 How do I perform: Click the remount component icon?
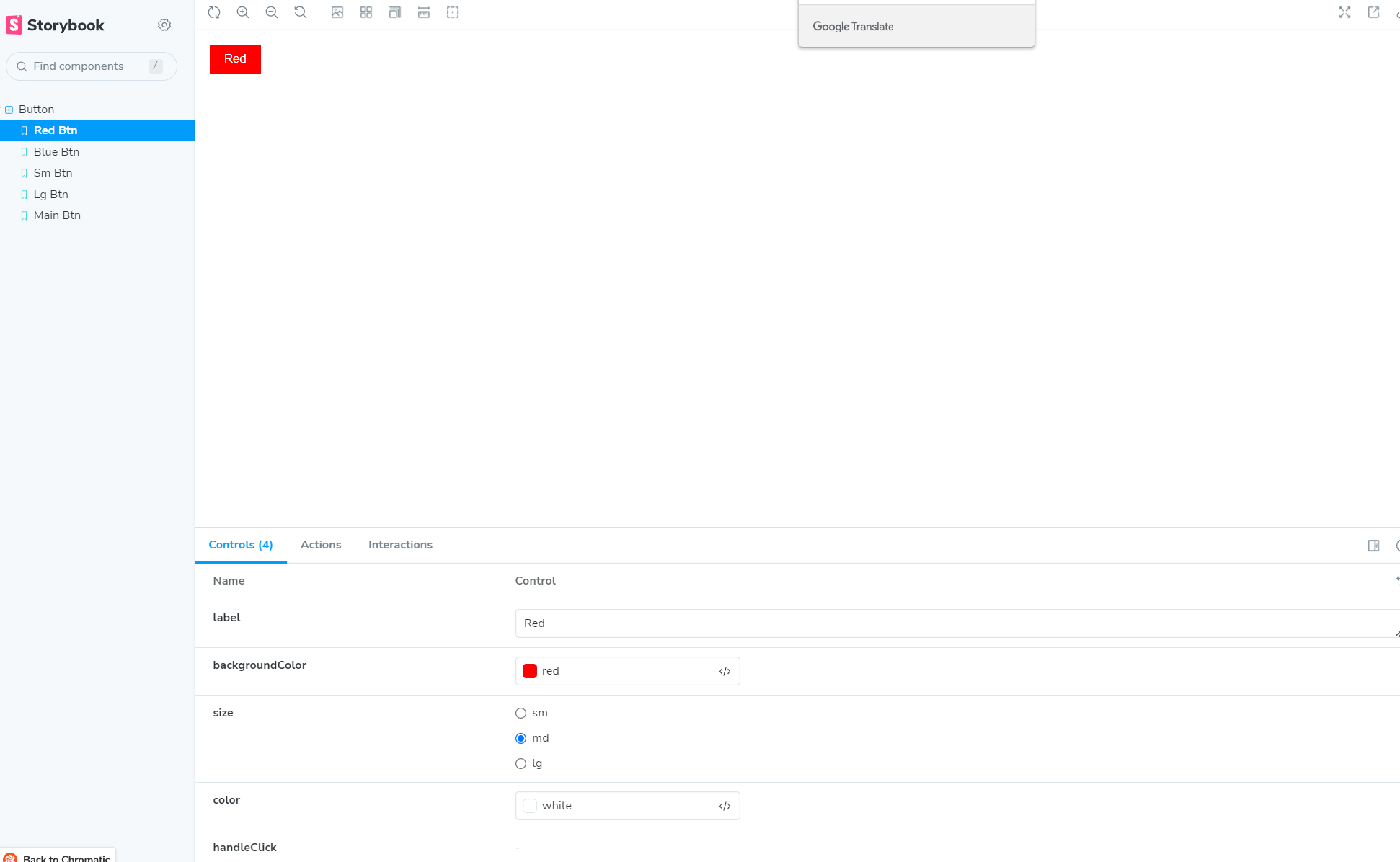[214, 12]
